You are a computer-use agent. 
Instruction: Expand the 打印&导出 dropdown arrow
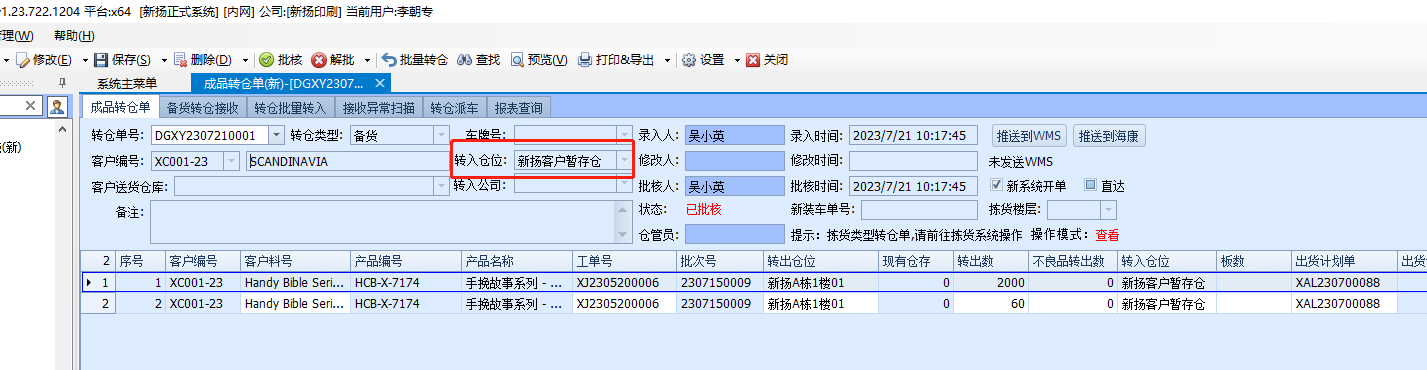[667, 60]
